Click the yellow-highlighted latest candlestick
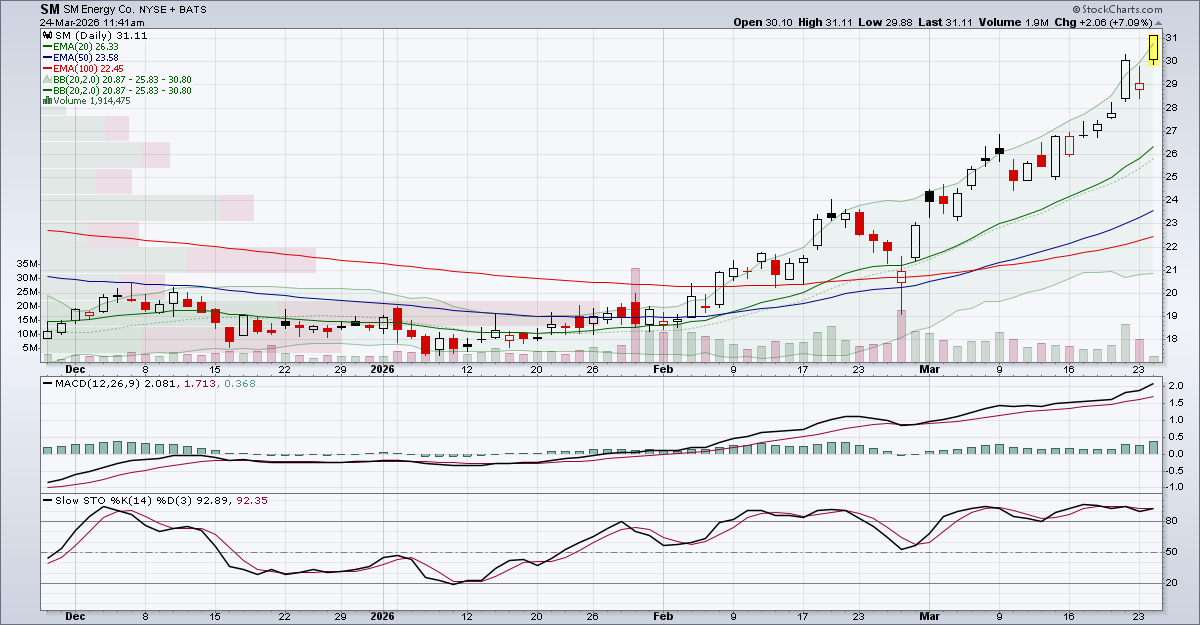 (1154, 49)
